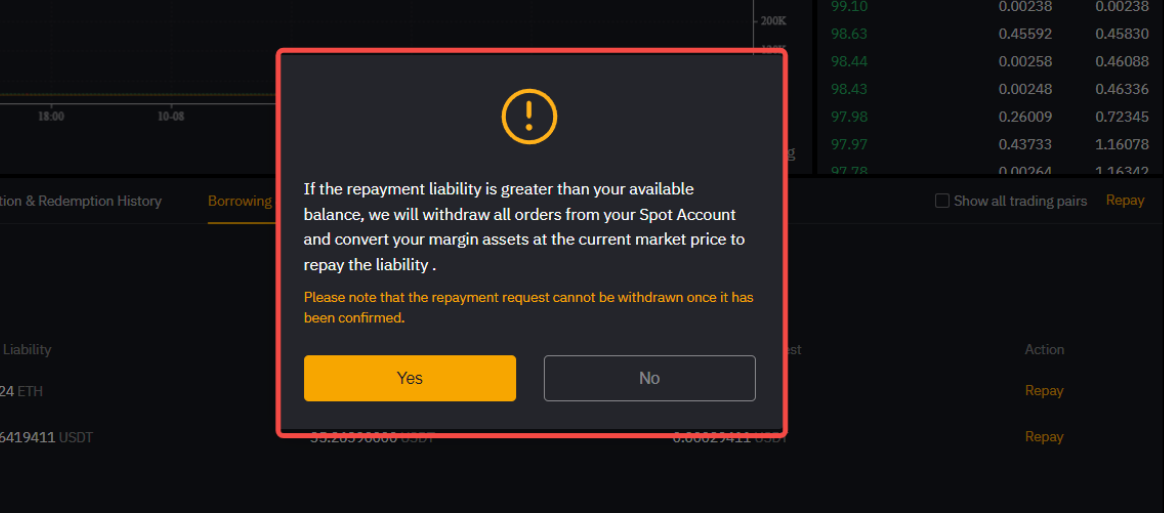Select the 98.63 order book price
Viewport: 1164px width, 513px height.
pyautogui.click(x=847, y=33)
